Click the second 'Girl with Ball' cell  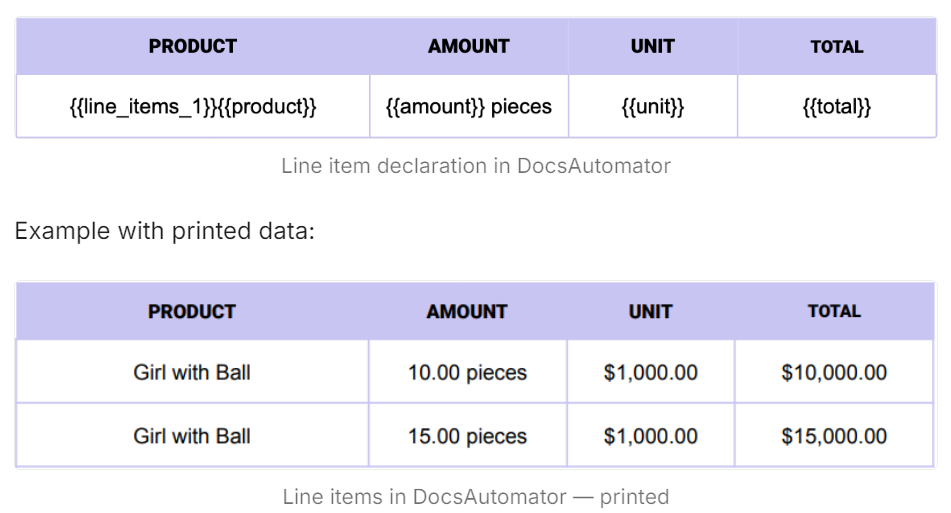point(192,436)
